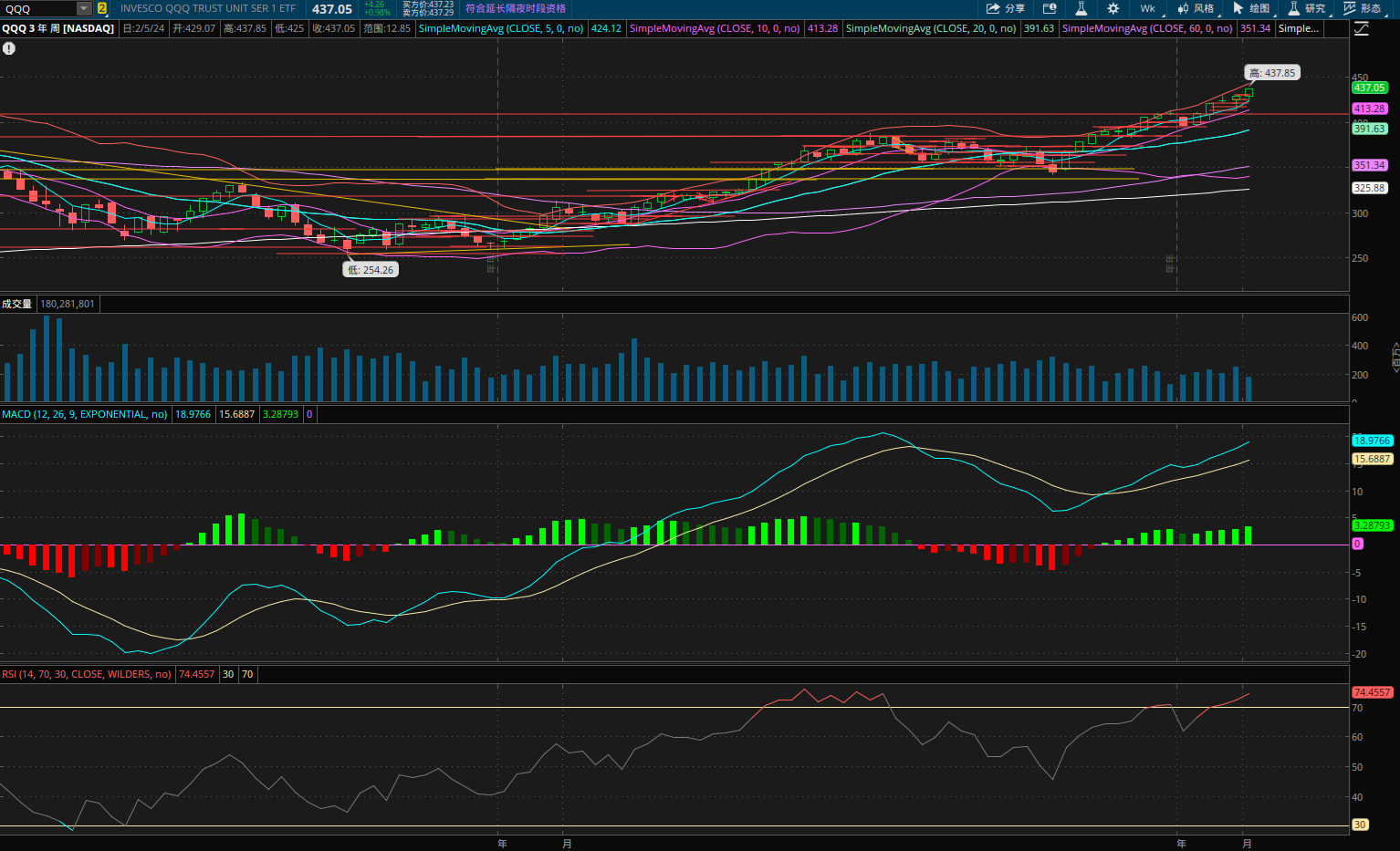
Task: Select SimpleMovingAvg (CLOSE, 60, 0, no) label
Action: [x=1147, y=28]
